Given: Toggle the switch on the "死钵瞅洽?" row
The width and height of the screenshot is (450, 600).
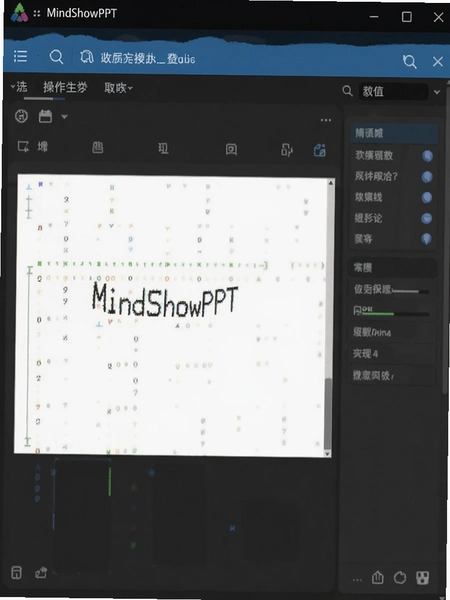Looking at the screenshot, I should (x=427, y=177).
